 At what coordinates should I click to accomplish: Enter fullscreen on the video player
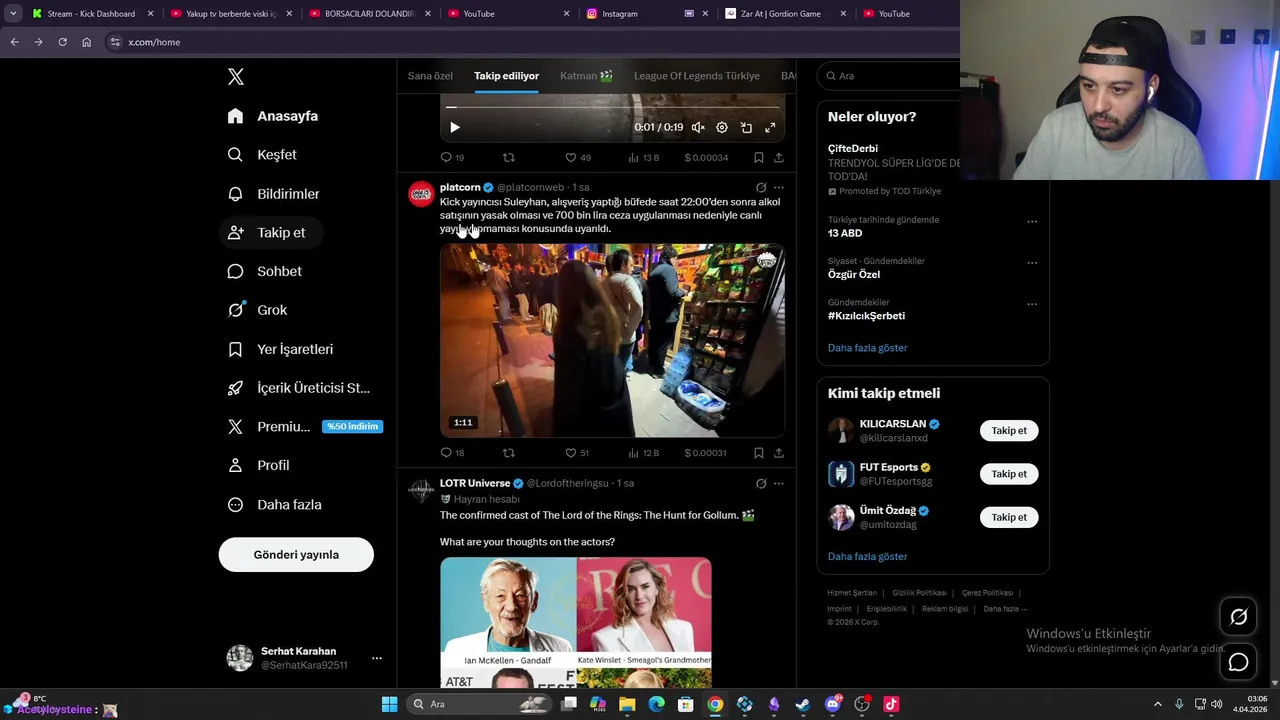click(770, 128)
